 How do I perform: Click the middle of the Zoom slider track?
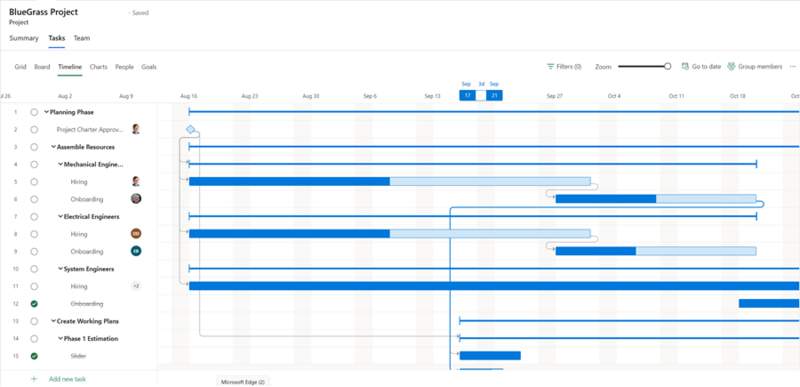[643, 66]
